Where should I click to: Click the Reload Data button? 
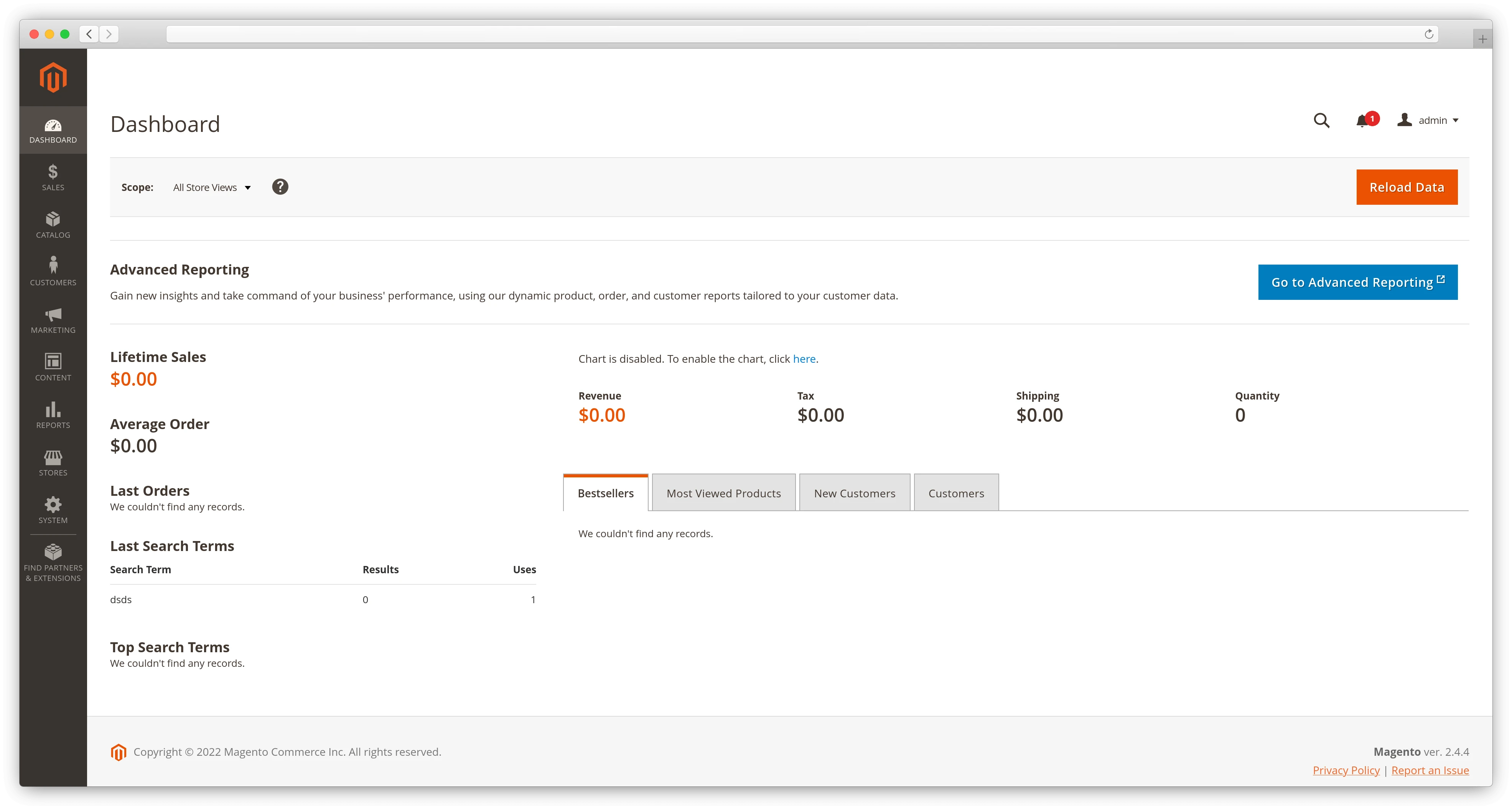pyautogui.click(x=1407, y=186)
